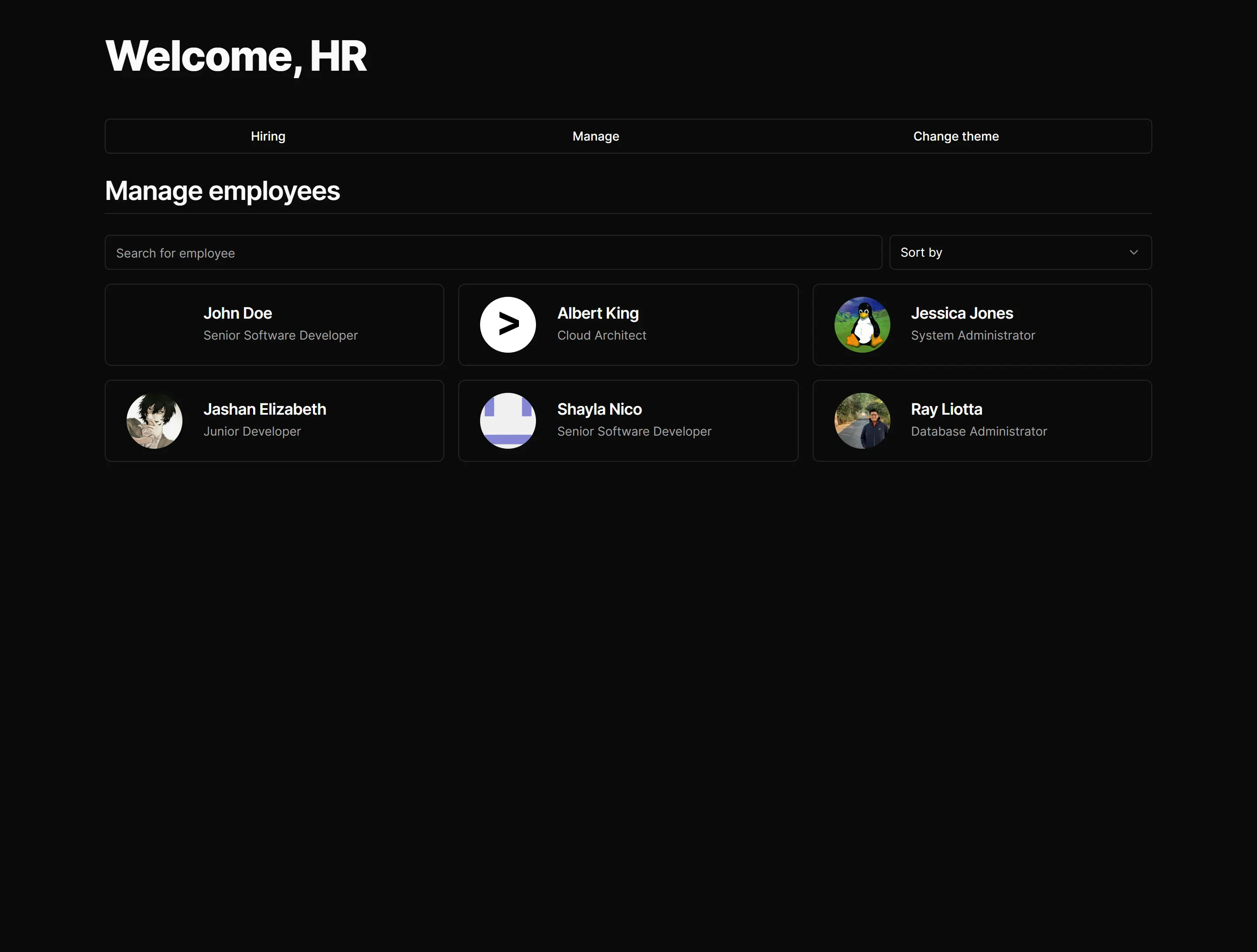The height and width of the screenshot is (952, 1257).
Task: Open John Doe's employee card
Action: (x=275, y=324)
